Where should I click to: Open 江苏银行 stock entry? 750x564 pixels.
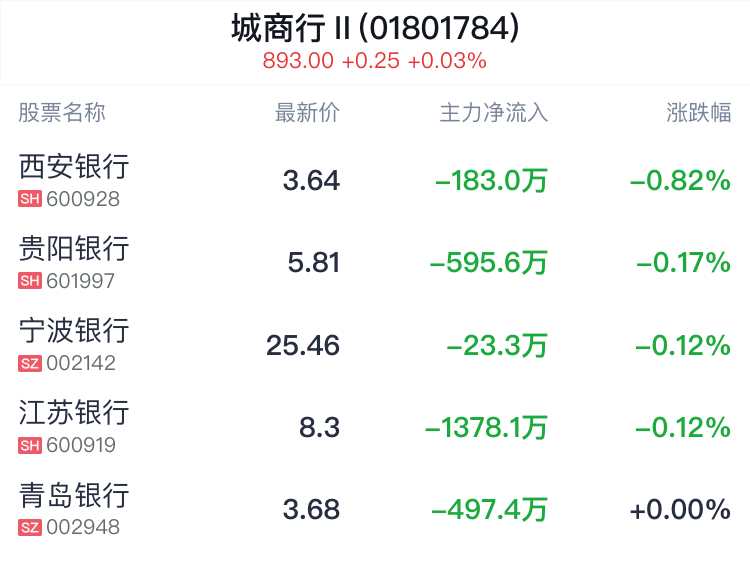point(375,427)
